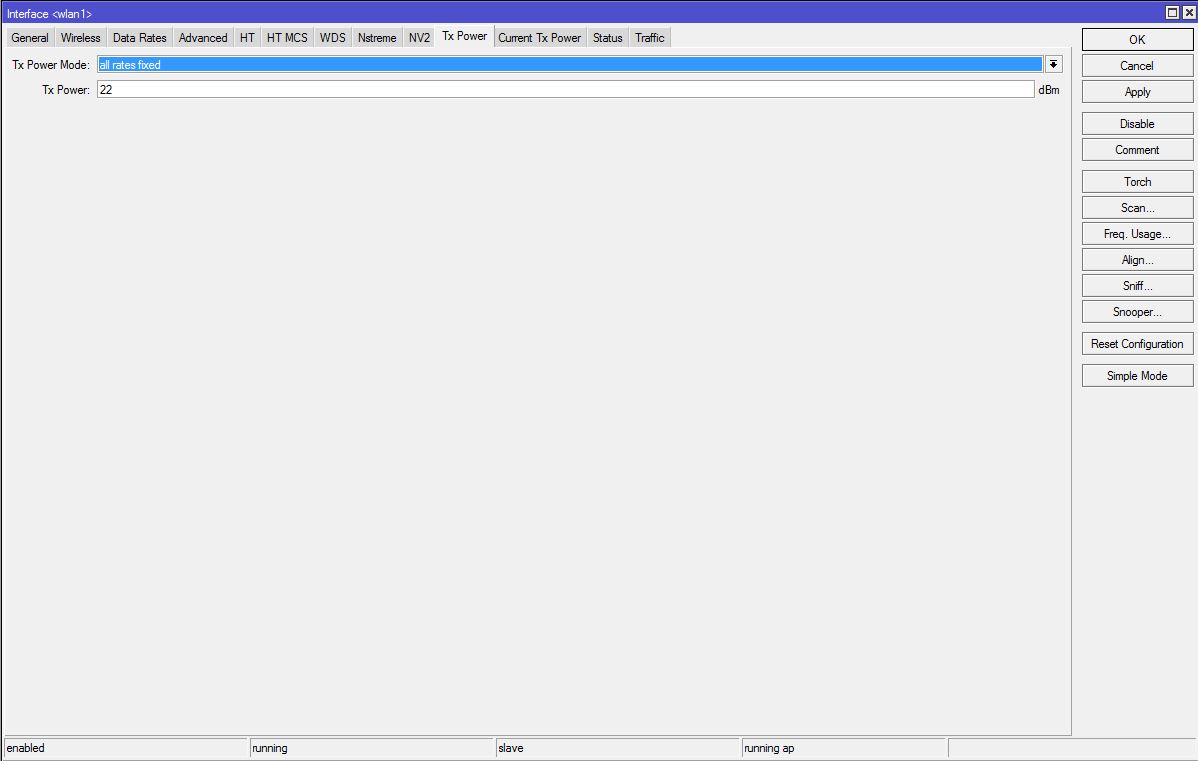Launch the Torch tool
The width and height of the screenshot is (1198, 761).
pyautogui.click(x=1137, y=182)
